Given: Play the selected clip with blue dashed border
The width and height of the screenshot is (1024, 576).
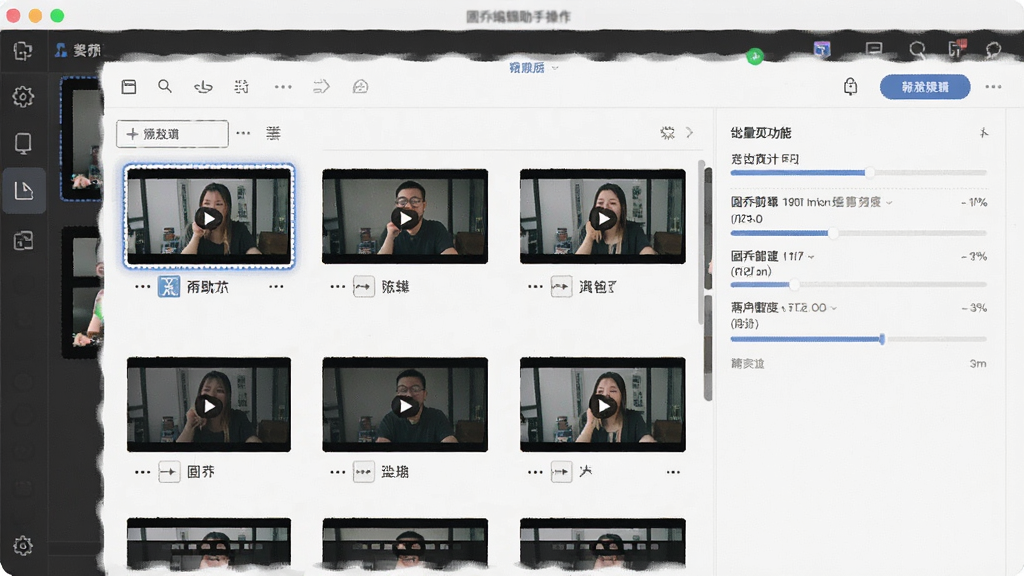Looking at the screenshot, I should pyautogui.click(x=209, y=218).
